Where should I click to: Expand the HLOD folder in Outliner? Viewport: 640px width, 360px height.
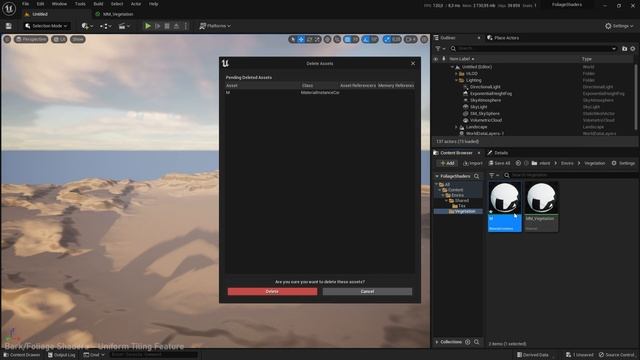(456, 74)
